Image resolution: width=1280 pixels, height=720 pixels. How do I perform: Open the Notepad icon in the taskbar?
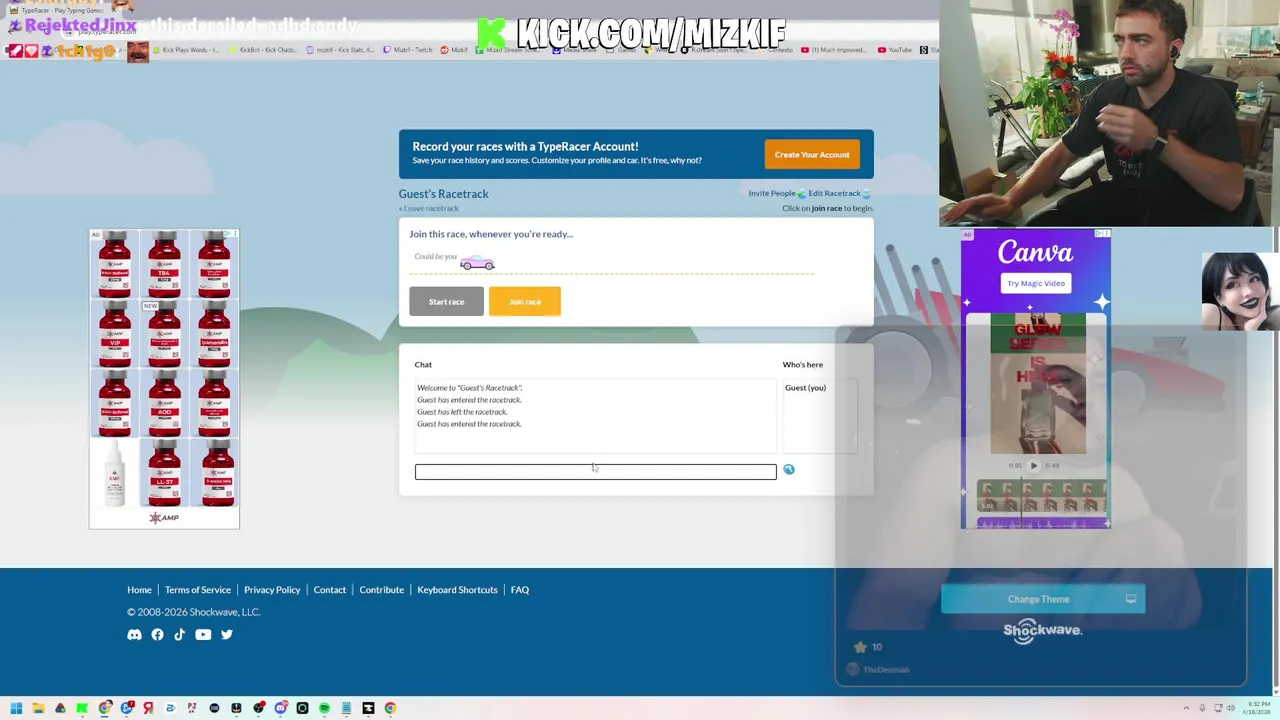point(346,708)
